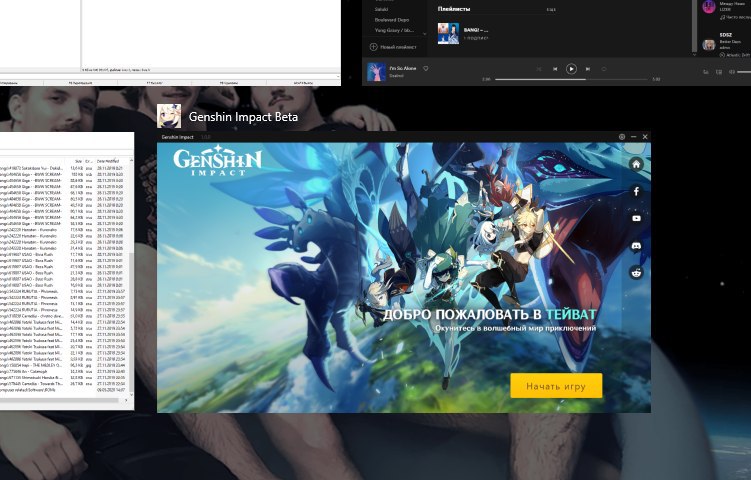Image resolution: width=751 pixels, height=480 pixels.
Task: Click the Genshin Impact Beta title label
Action: point(243,117)
